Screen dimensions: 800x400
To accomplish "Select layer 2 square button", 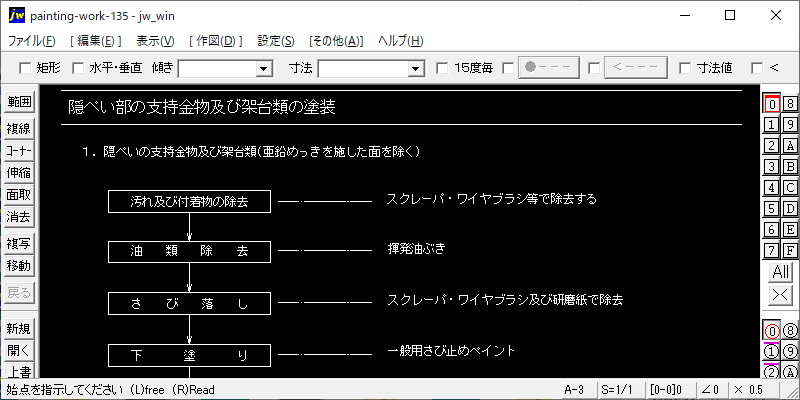I will pyautogui.click(x=772, y=145).
